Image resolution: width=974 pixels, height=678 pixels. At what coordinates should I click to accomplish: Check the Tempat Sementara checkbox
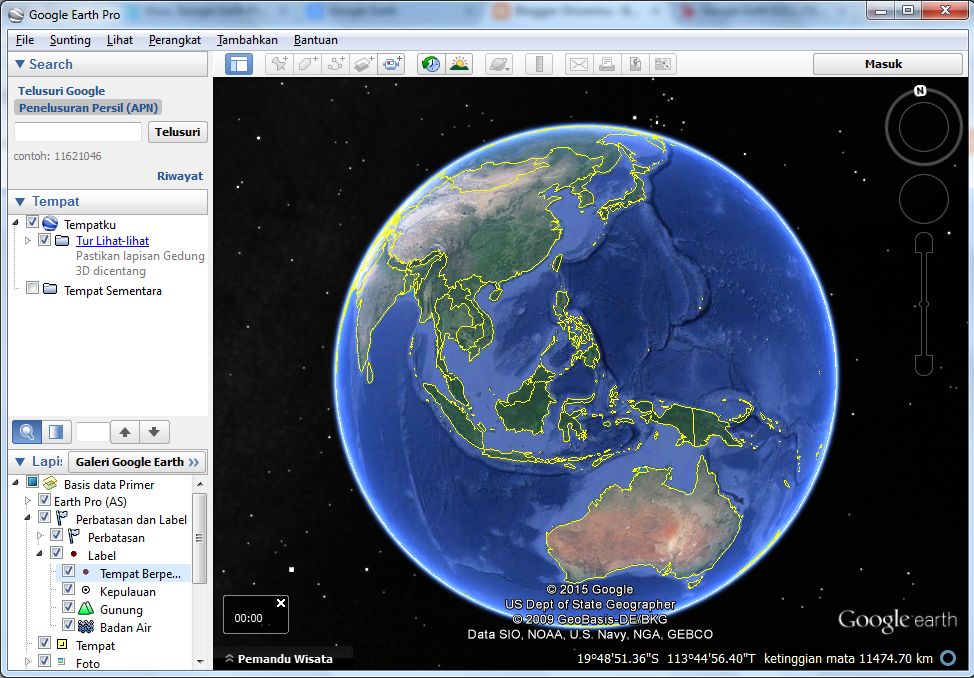click(32, 288)
